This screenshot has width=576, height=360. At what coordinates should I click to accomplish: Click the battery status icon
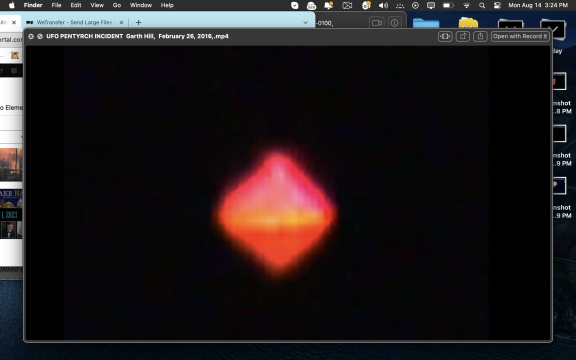(447, 5)
